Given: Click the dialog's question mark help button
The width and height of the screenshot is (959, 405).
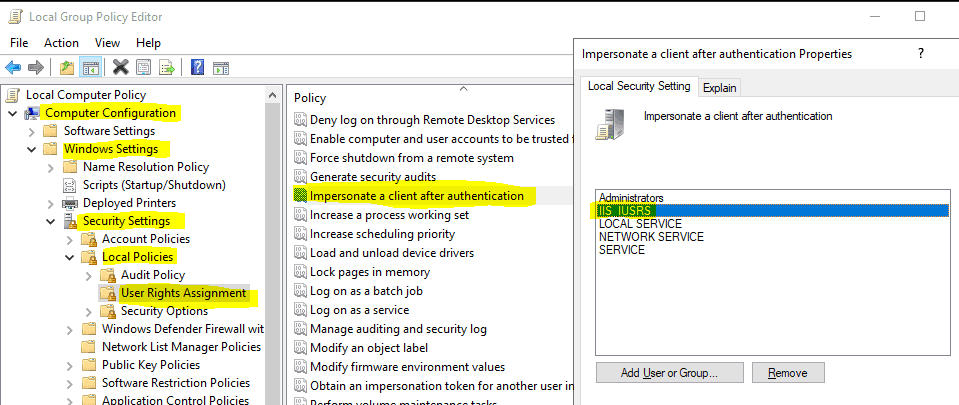Looking at the screenshot, I should [921, 53].
